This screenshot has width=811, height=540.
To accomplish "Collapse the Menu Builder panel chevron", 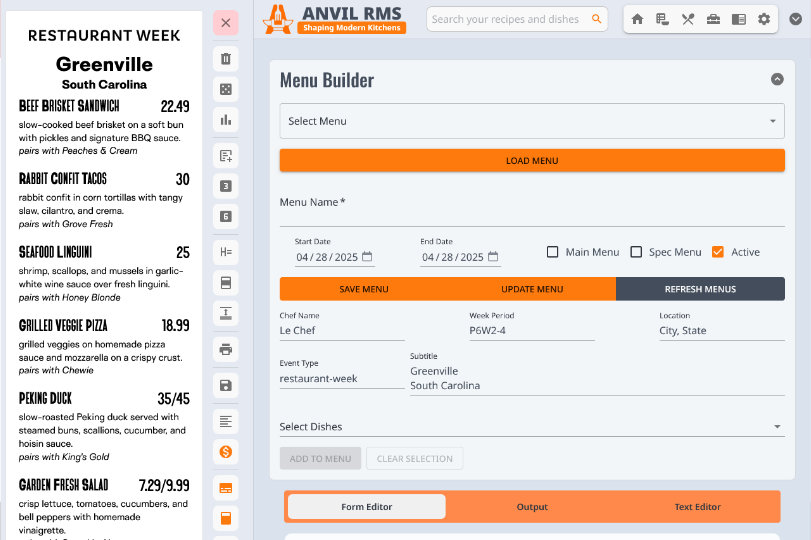I will 777,80.
